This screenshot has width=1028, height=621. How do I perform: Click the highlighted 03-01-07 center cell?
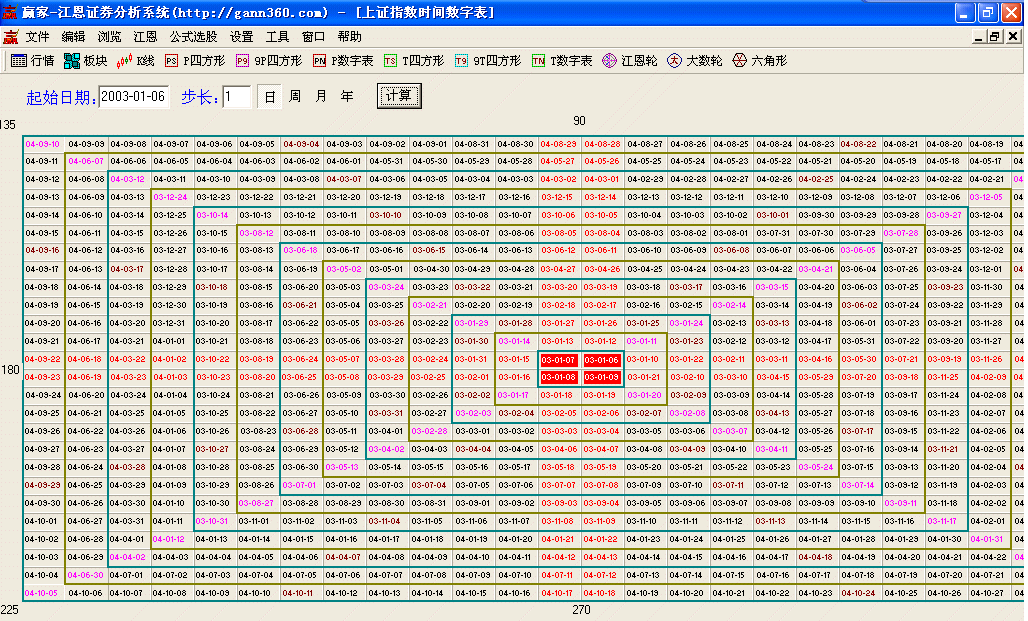[x=558, y=360]
